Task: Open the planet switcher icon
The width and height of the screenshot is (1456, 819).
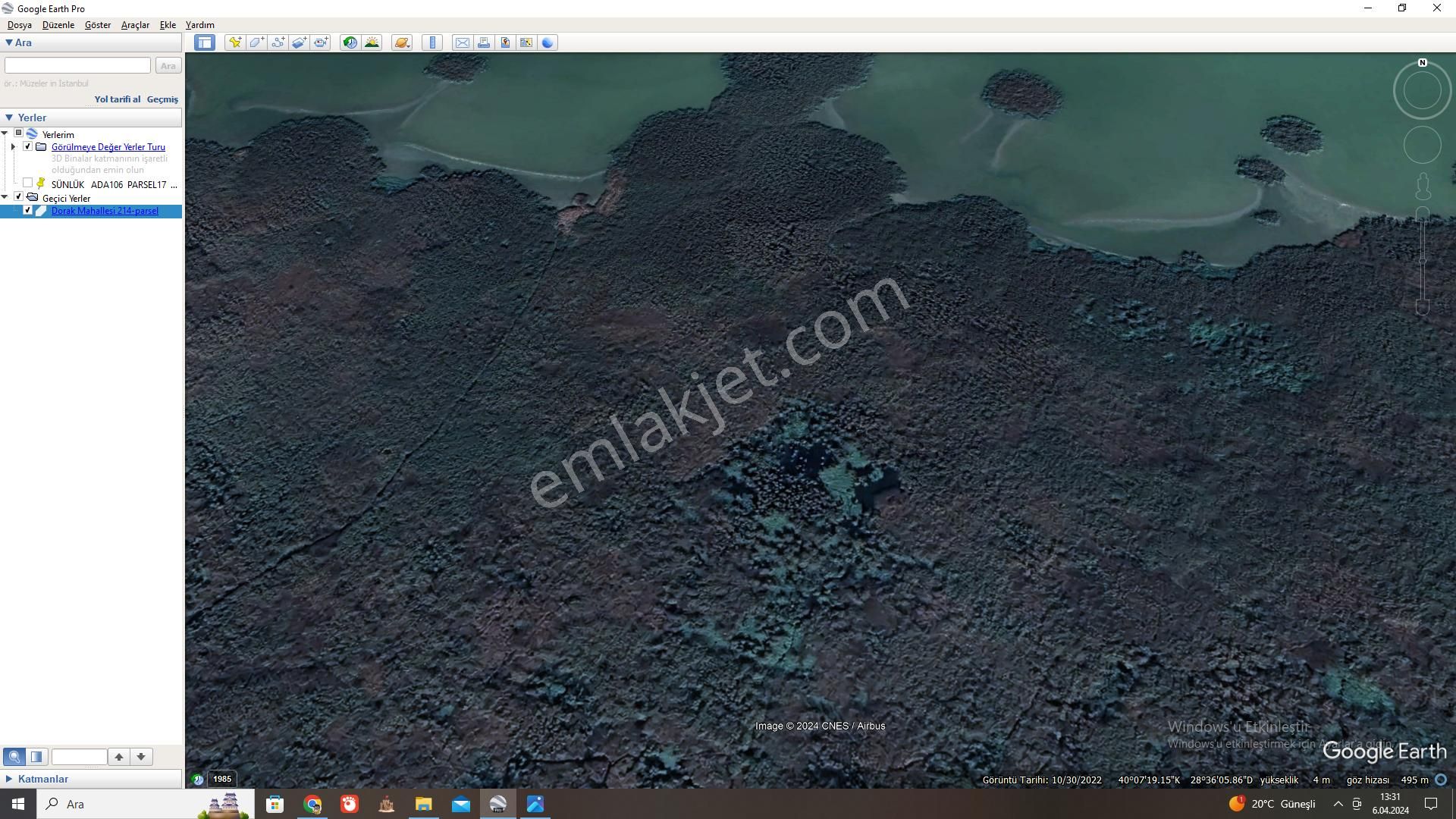Action: tap(402, 42)
